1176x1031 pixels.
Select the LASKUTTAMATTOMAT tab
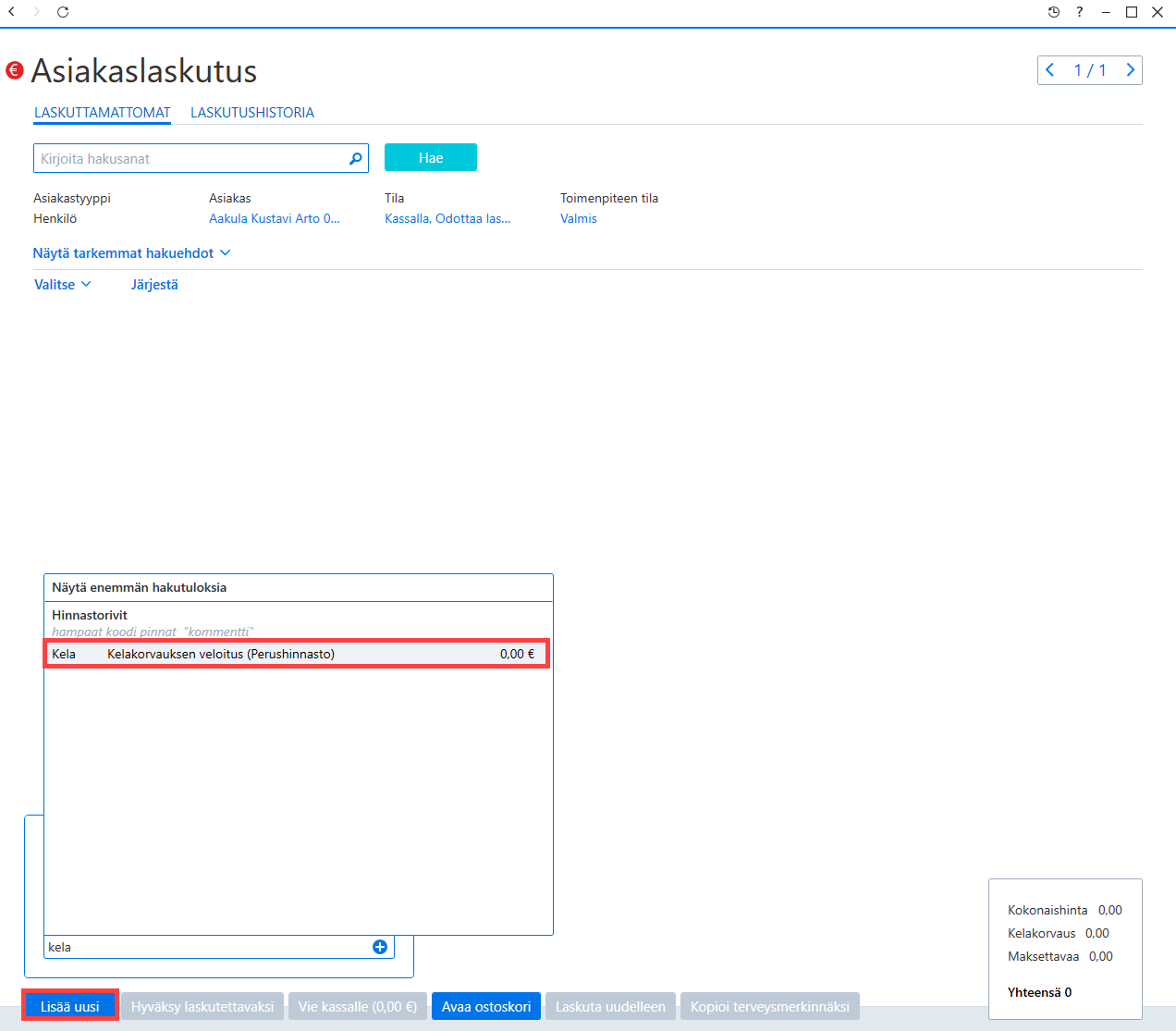(103, 113)
